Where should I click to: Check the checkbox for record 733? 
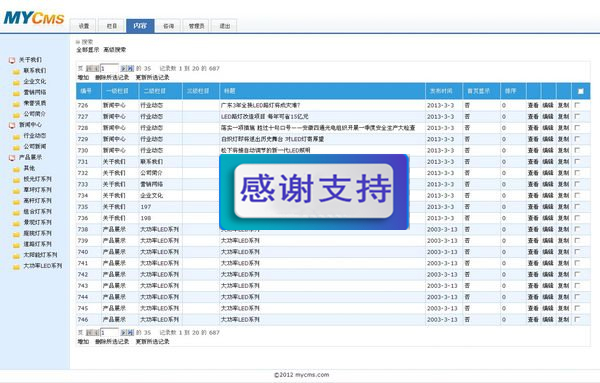coord(577,184)
